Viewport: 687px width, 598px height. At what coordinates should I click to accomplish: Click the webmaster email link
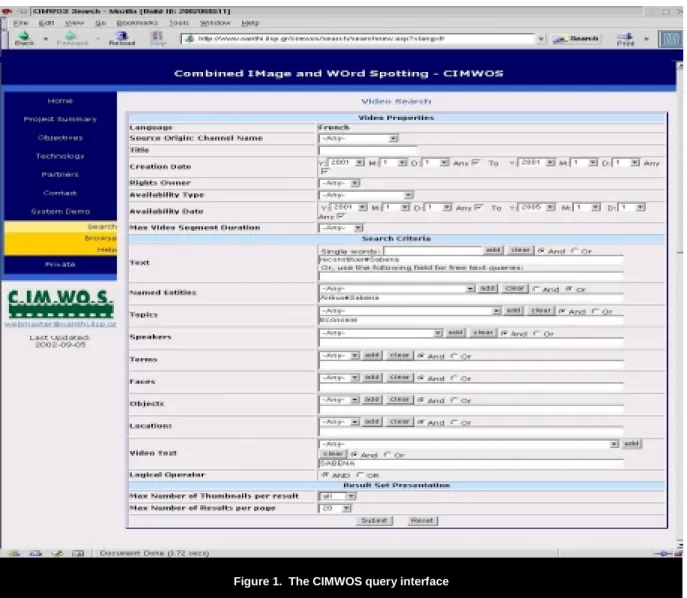(x=60, y=324)
